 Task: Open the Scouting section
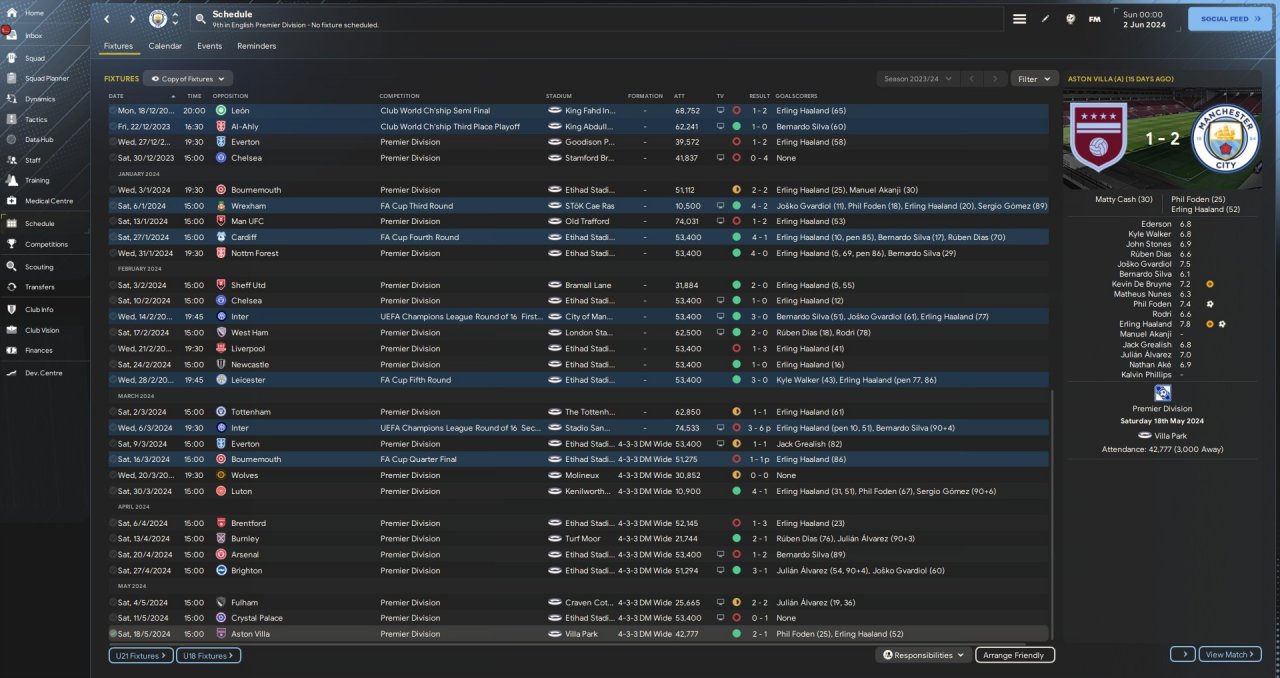click(x=39, y=267)
